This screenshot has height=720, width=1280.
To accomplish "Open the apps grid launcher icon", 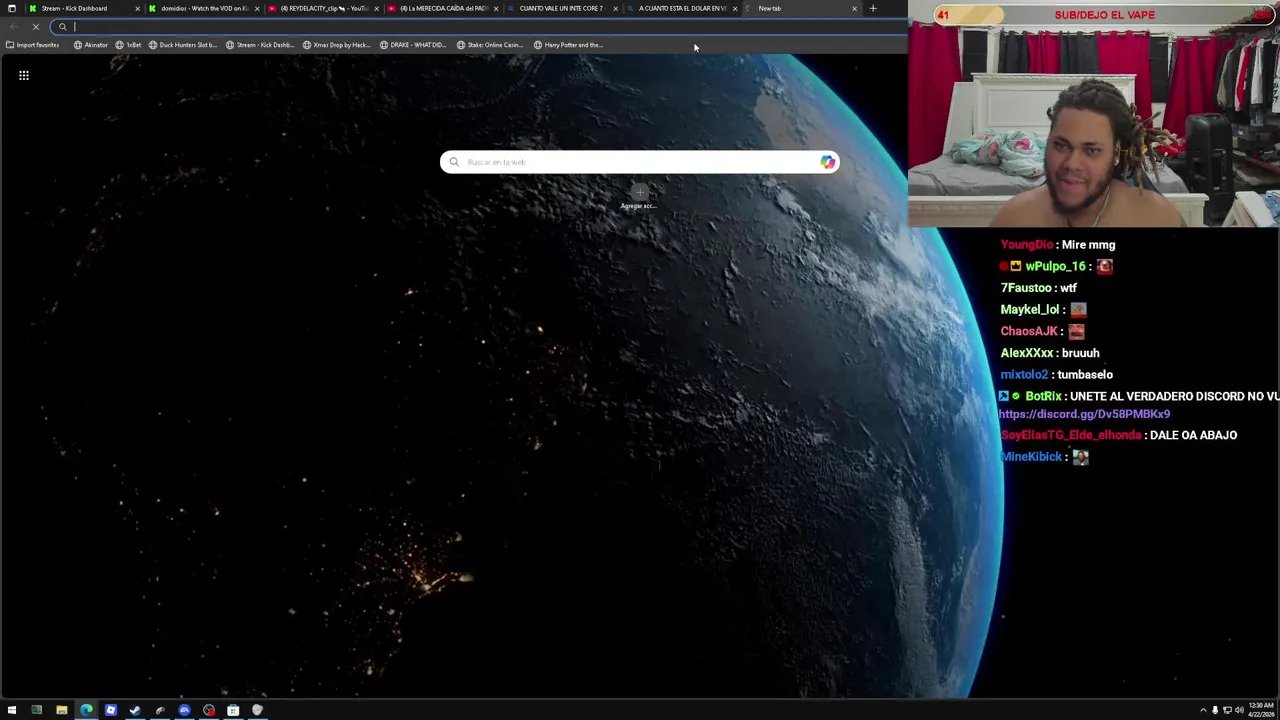I will [x=24, y=75].
